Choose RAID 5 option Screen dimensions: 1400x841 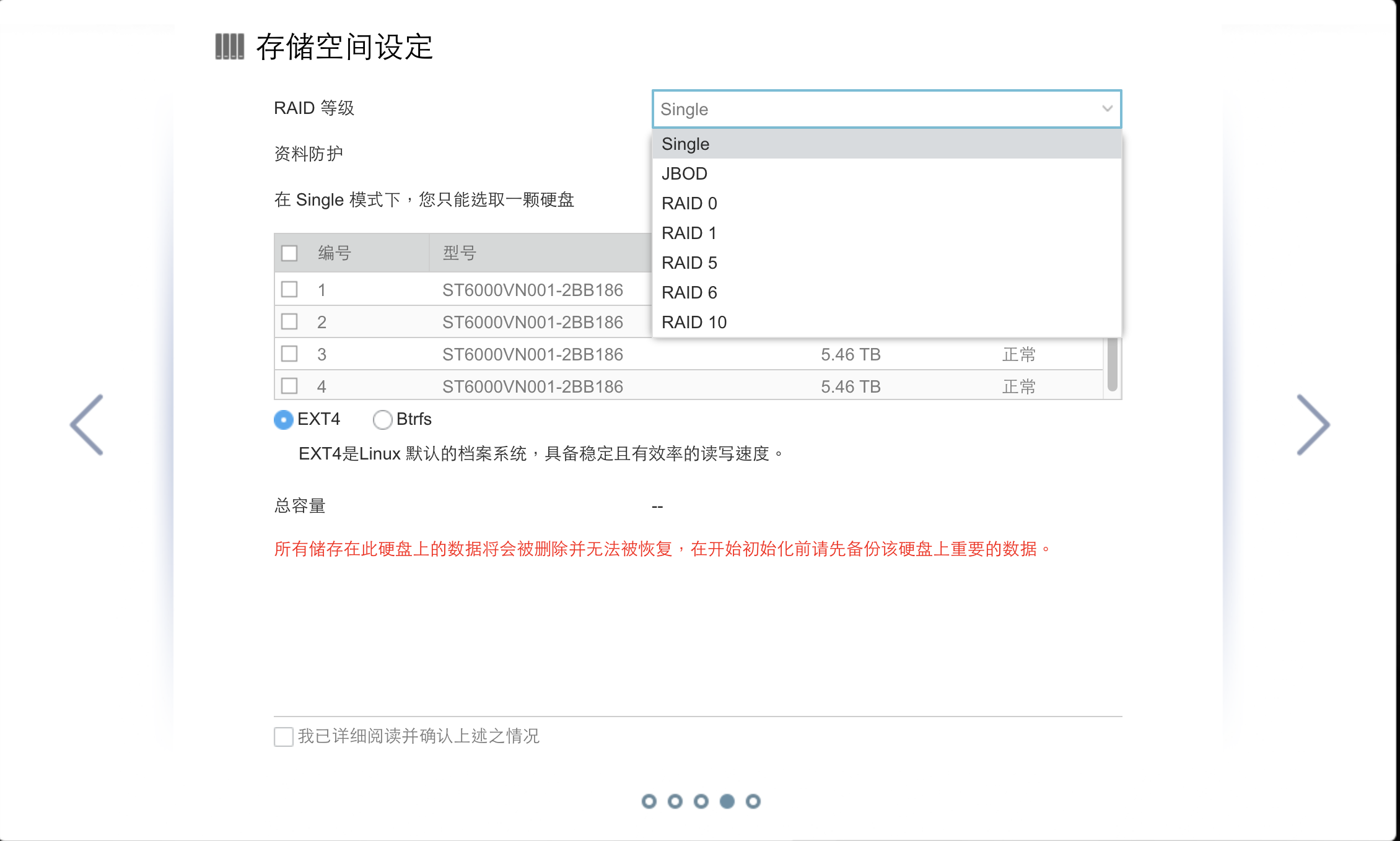pyautogui.click(x=886, y=263)
